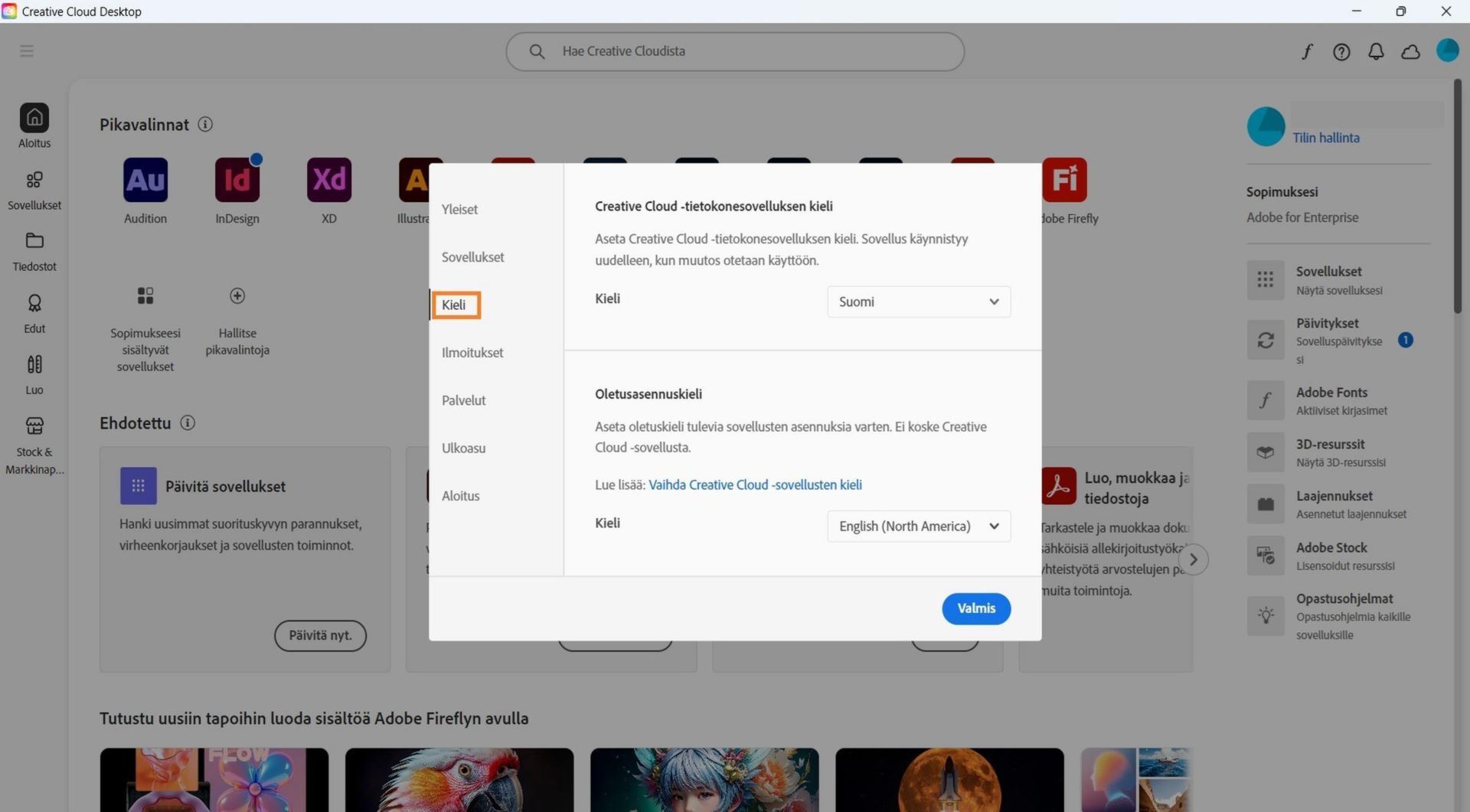
Task: Launch the XD app icon
Action: click(x=329, y=180)
